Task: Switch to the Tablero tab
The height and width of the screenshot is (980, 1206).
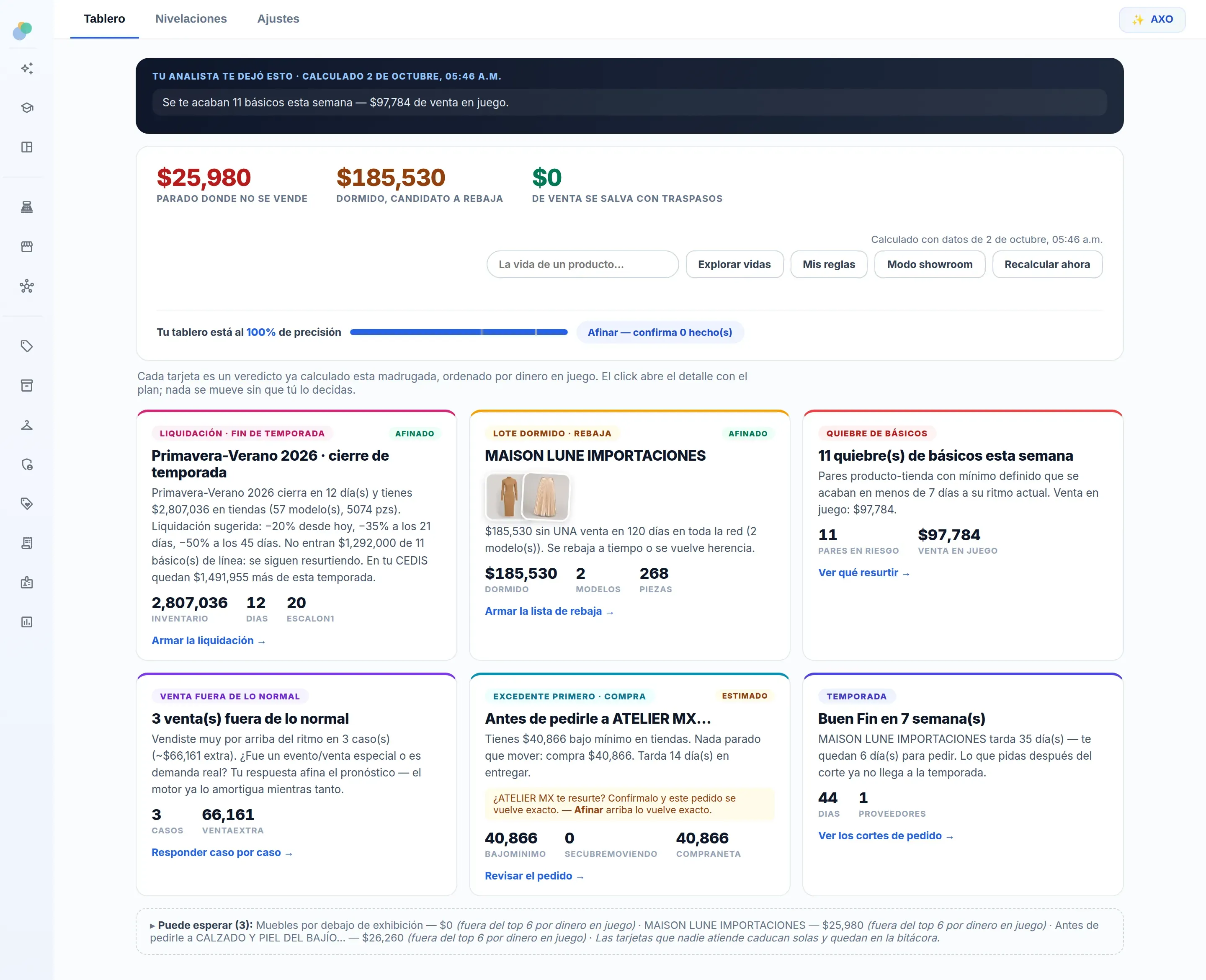Action: 104,18
